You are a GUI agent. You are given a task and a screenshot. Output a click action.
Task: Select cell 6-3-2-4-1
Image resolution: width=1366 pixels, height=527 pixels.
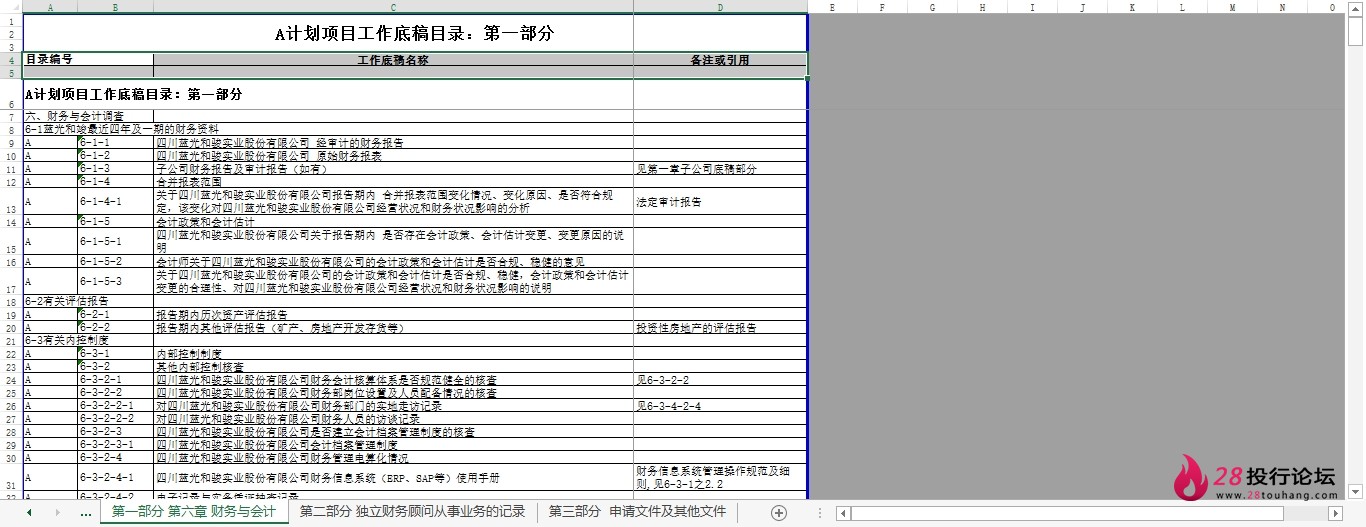[115, 478]
